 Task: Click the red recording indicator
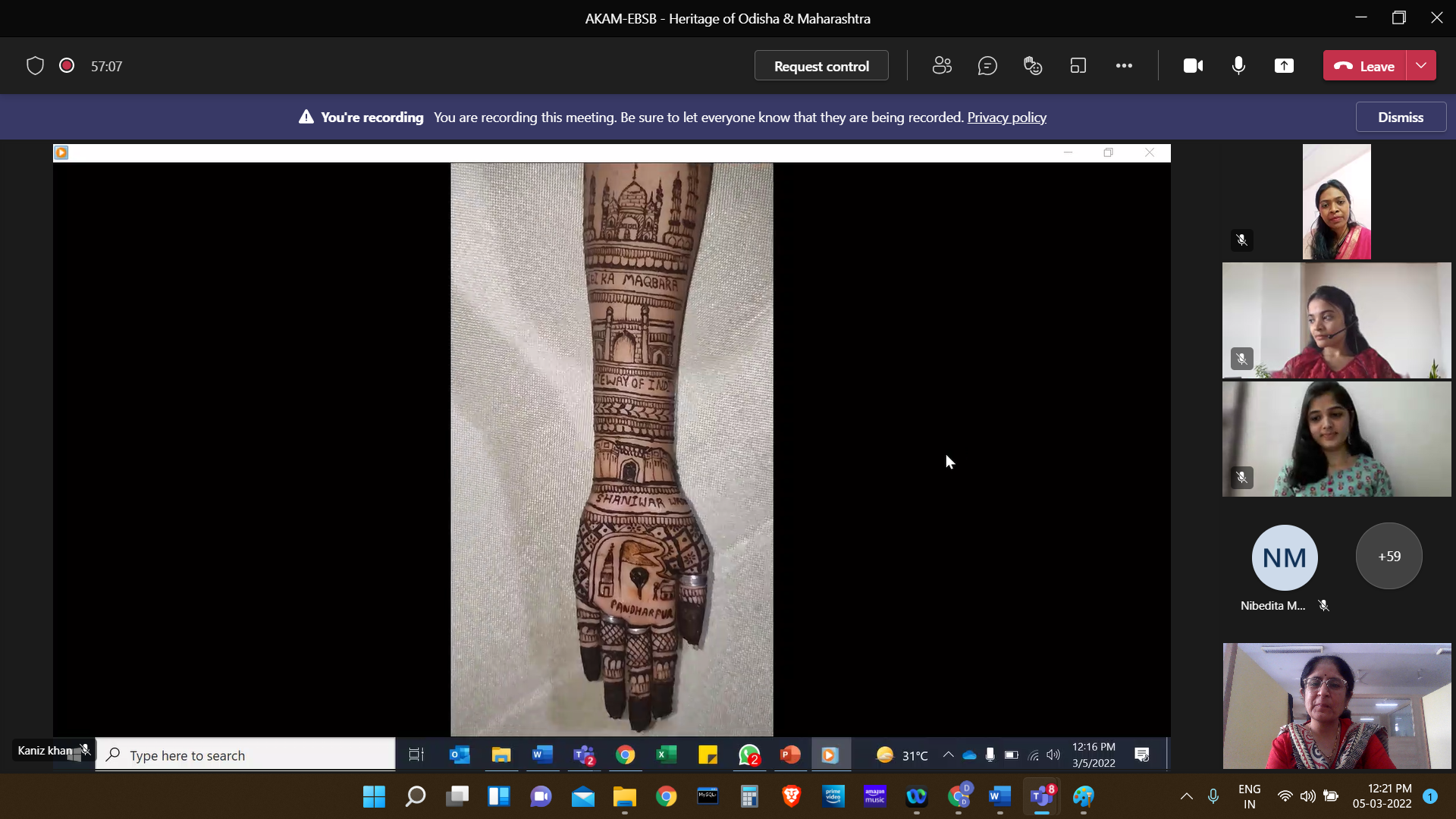coord(67,66)
